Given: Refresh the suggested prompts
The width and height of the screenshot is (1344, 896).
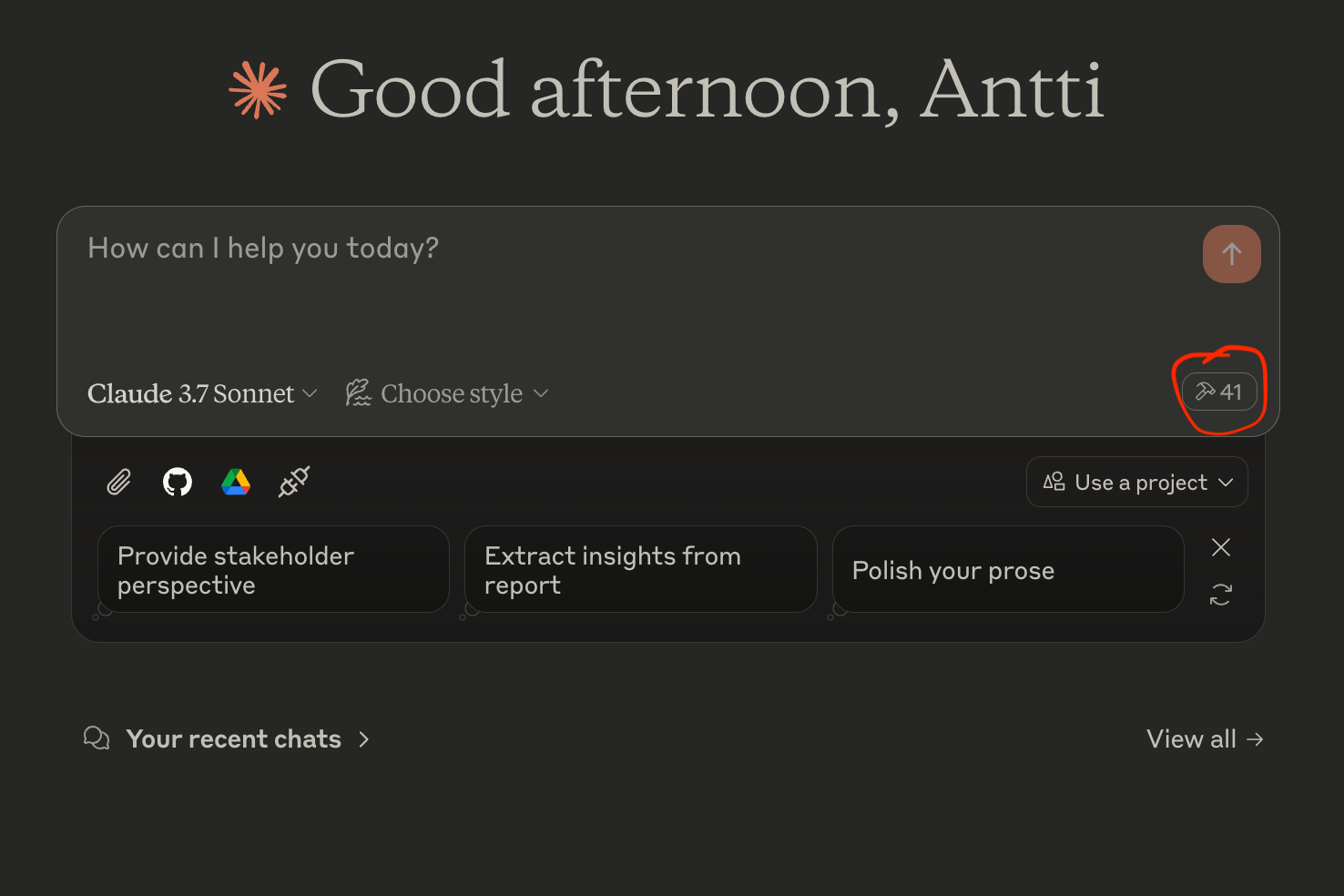Looking at the screenshot, I should click(x=1221, y=595).
